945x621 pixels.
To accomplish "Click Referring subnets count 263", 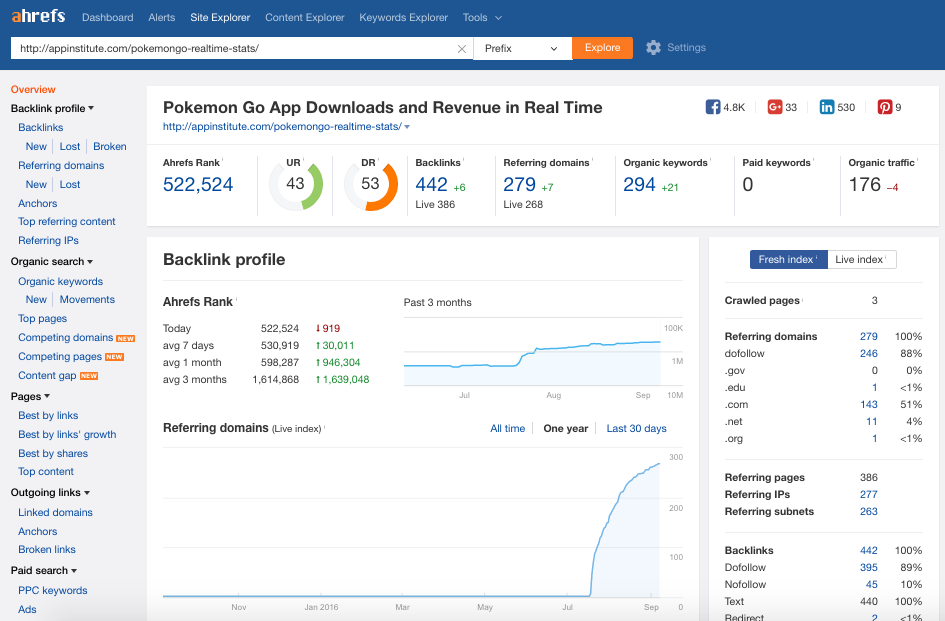I will [x=868, y=512].
